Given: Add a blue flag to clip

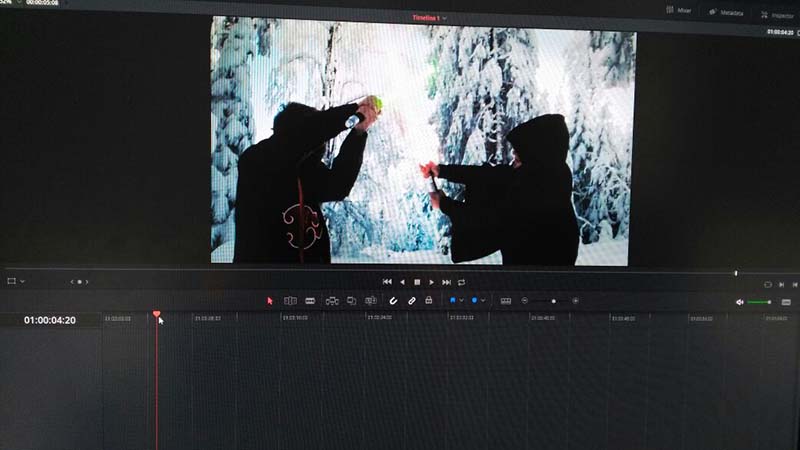Looking at the screenshot, I should pyautogui.click(x=452, y=301).
